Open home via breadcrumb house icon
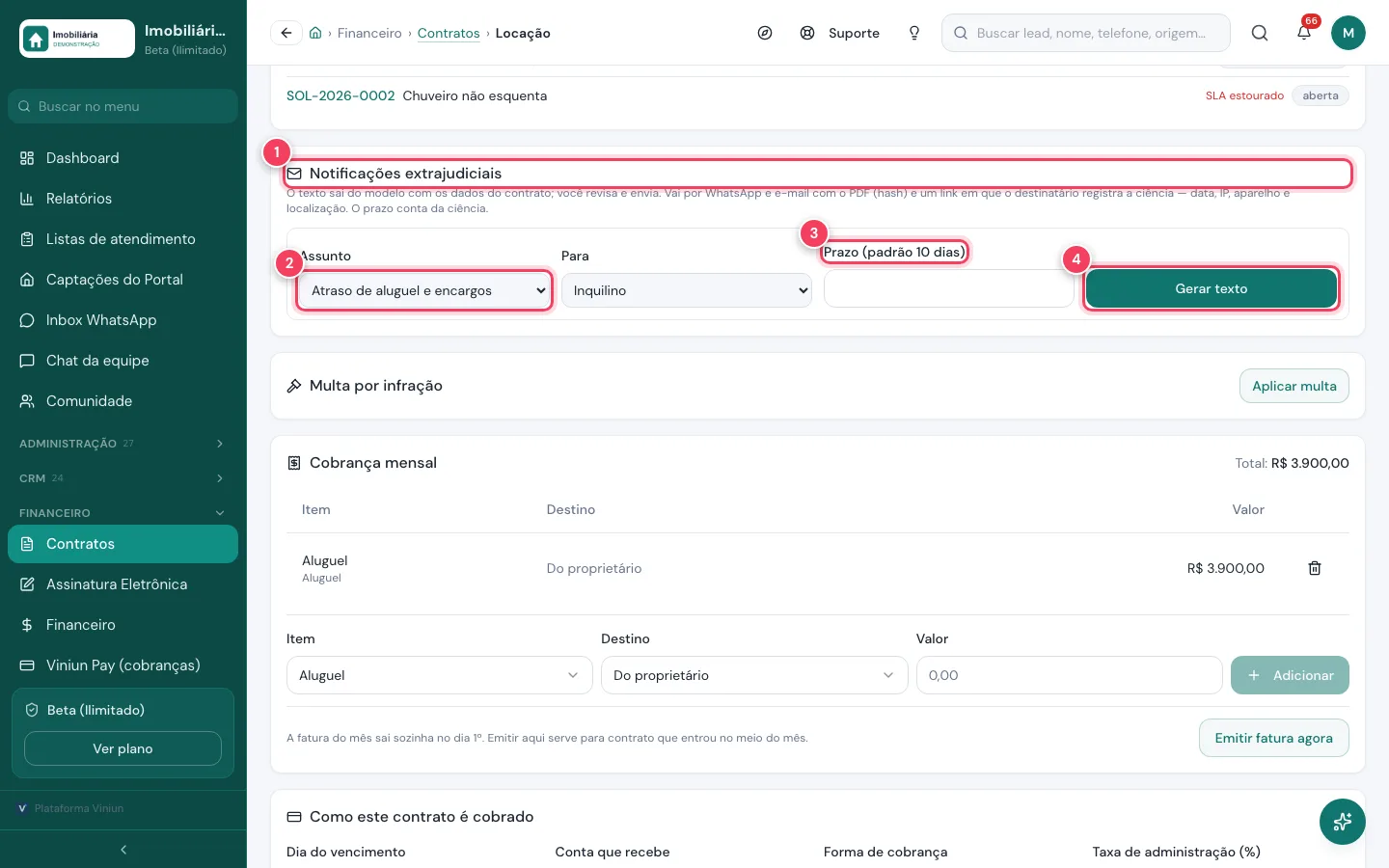The image size is (1389, 868). [315, 33]
